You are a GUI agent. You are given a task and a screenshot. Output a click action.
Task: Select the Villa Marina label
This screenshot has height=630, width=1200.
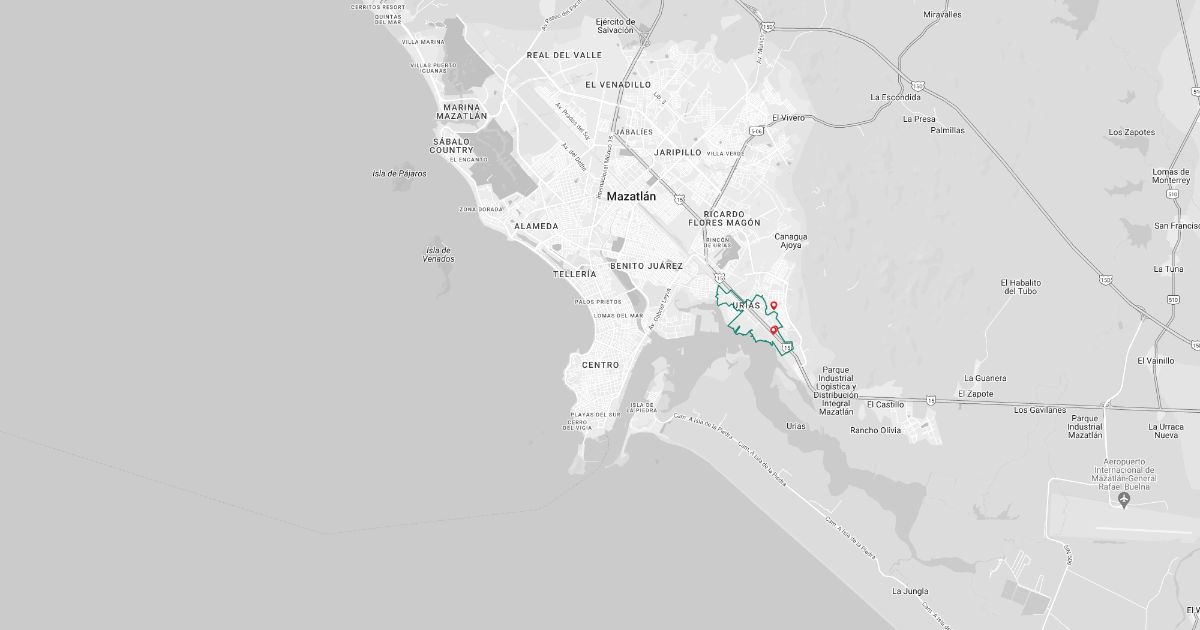click(x=423, y=42)
